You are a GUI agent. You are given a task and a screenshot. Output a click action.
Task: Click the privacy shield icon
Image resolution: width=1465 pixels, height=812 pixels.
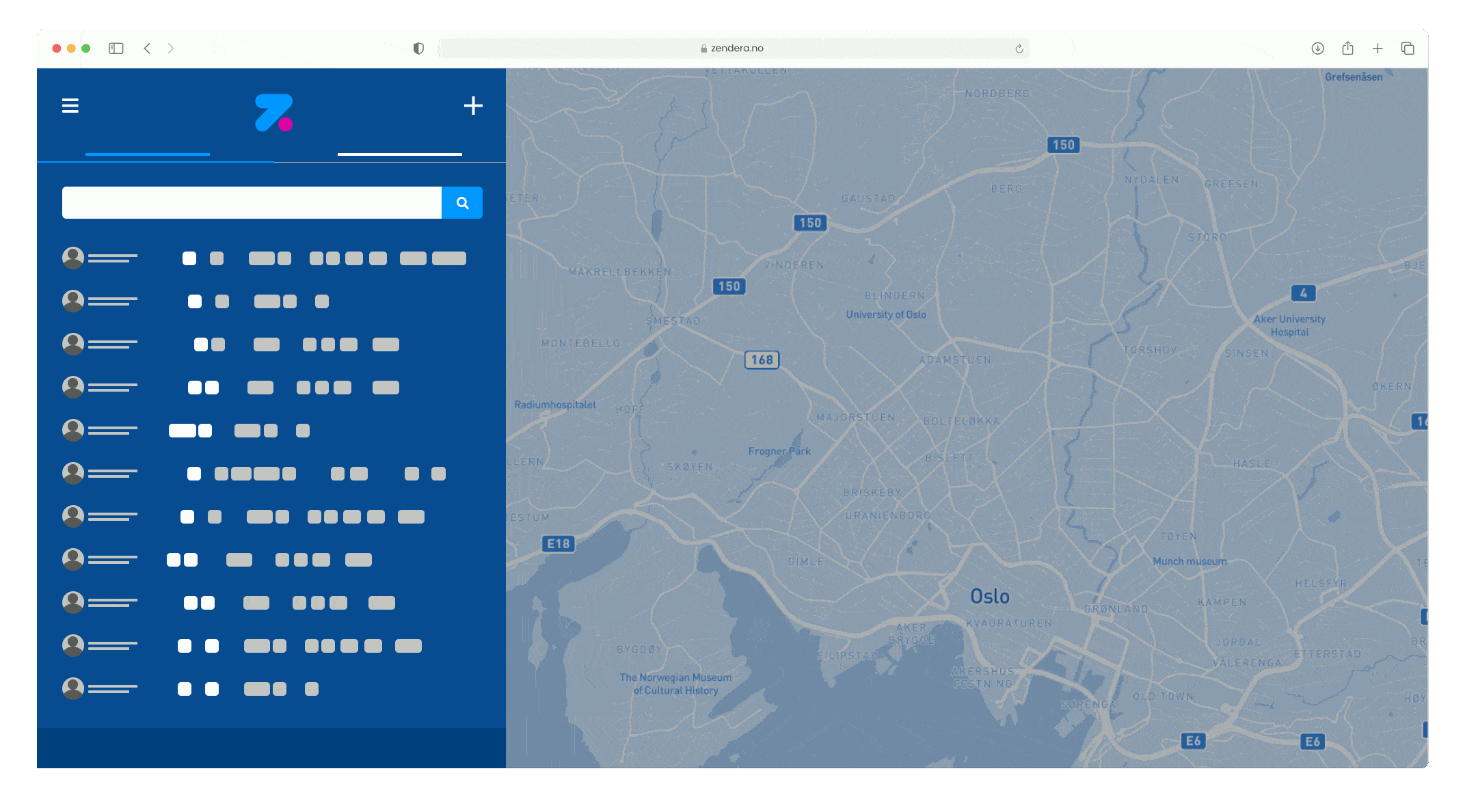418,49
